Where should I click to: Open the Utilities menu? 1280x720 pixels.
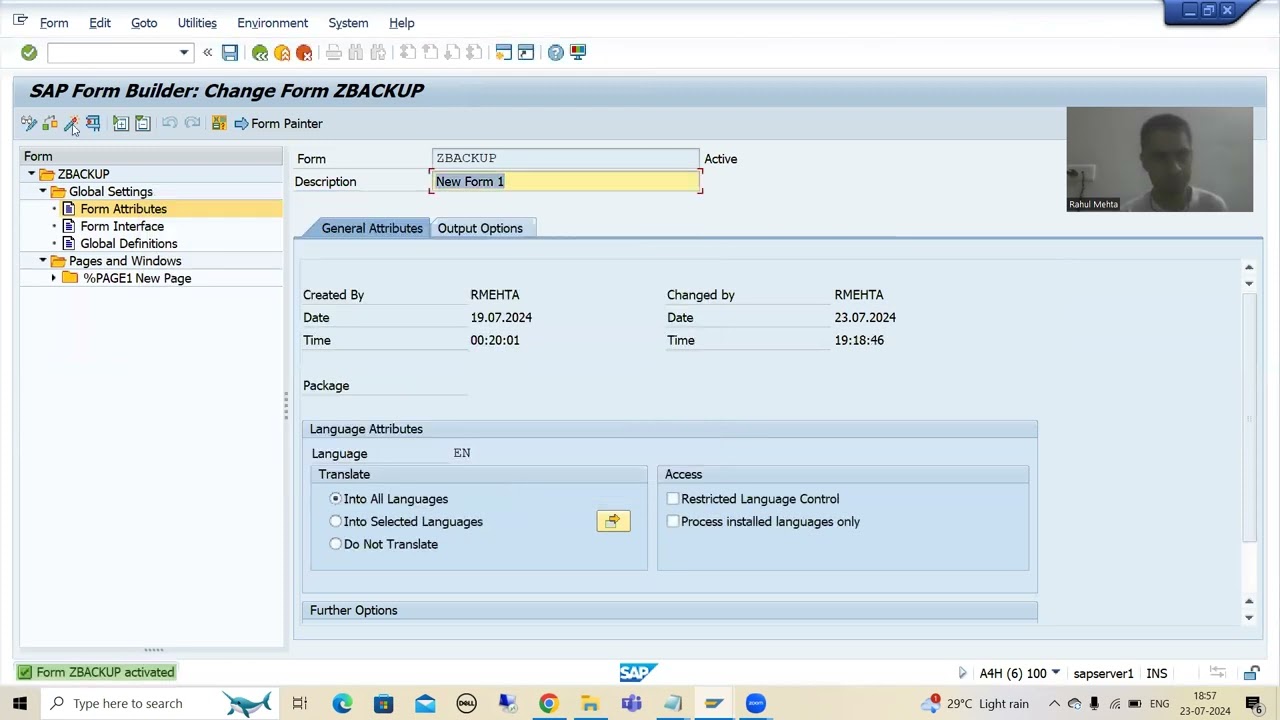pyautogui.click(x=197, y=23)
